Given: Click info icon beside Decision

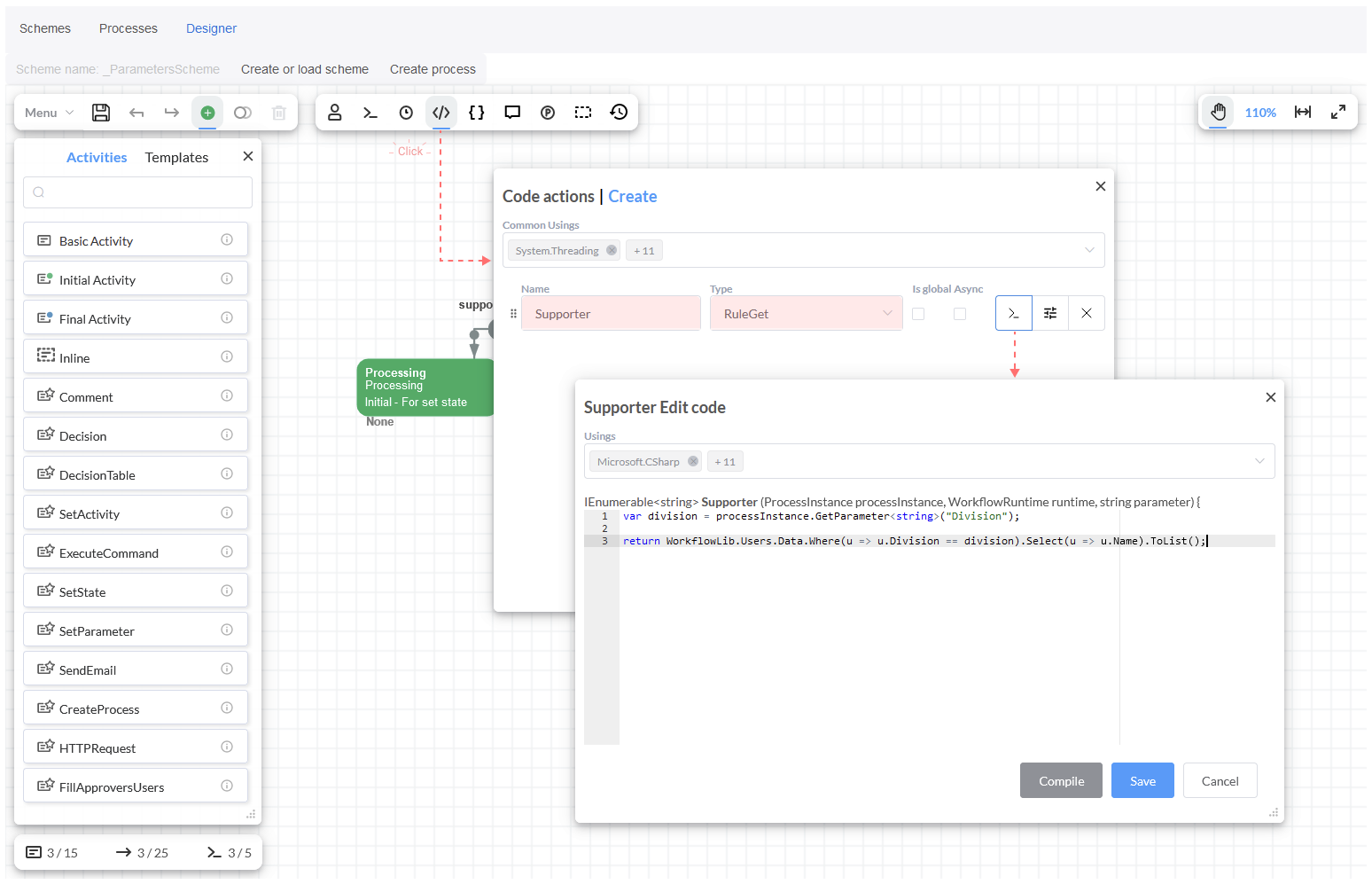Looking at the screenshot, I should click(227, 434).
